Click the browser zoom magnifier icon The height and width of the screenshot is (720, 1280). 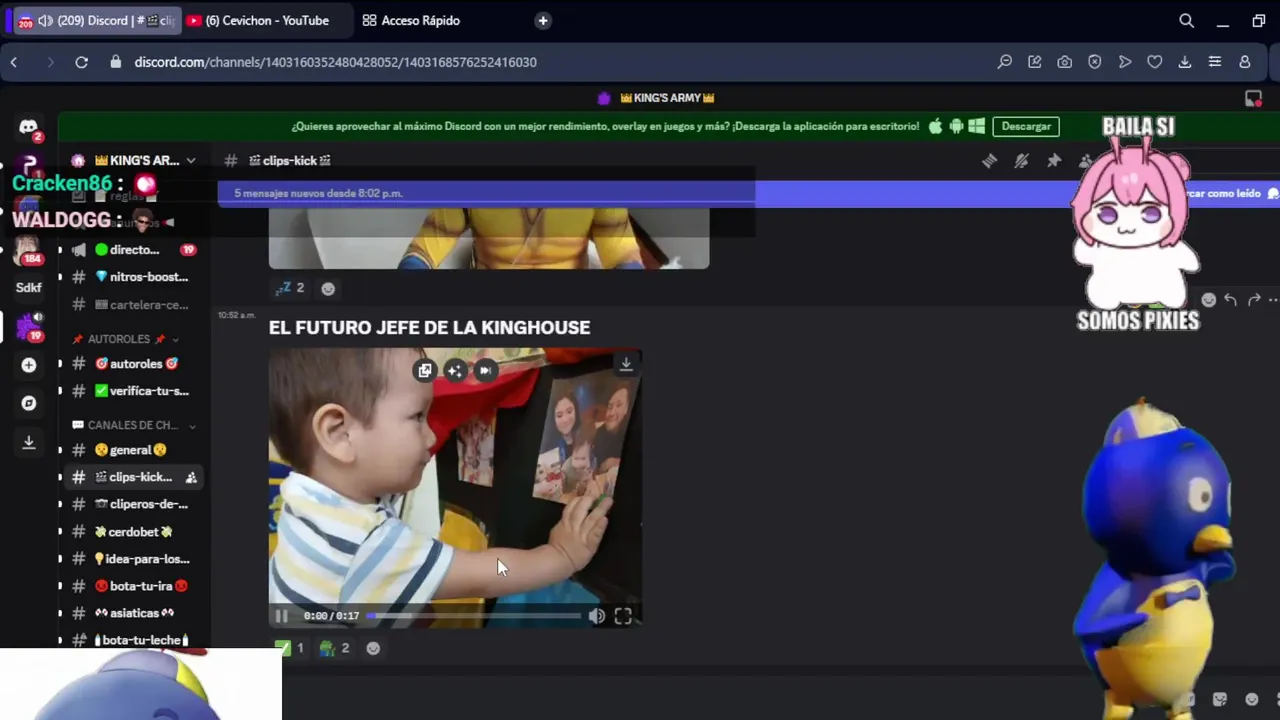pos(1005,62)
